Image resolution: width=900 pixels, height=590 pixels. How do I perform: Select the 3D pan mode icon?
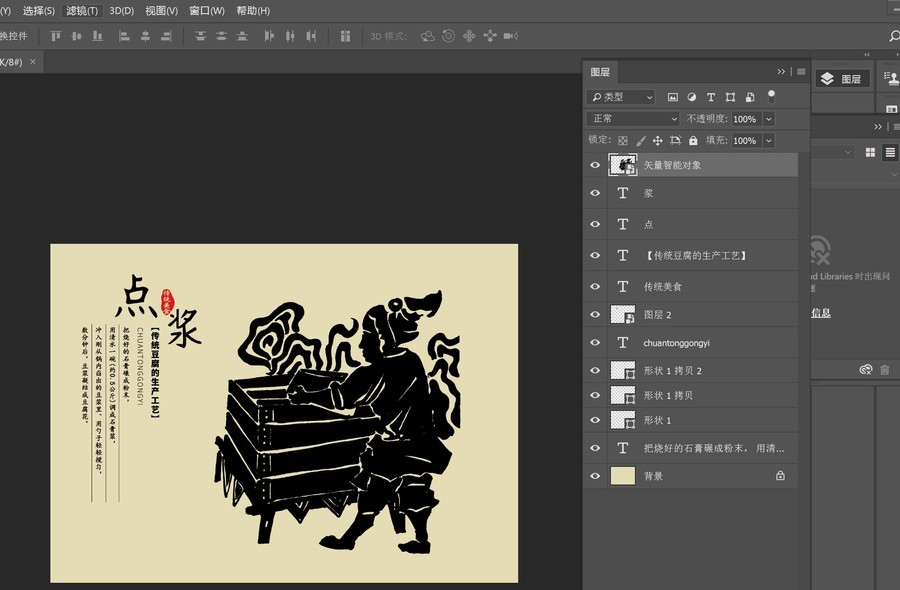[x=469, y=36]
